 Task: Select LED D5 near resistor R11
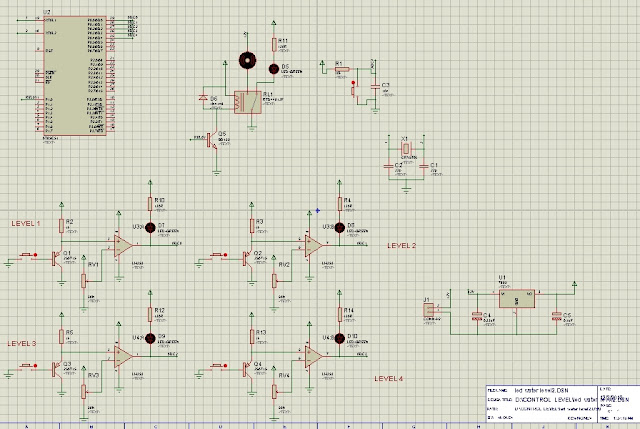coord(274,69)
